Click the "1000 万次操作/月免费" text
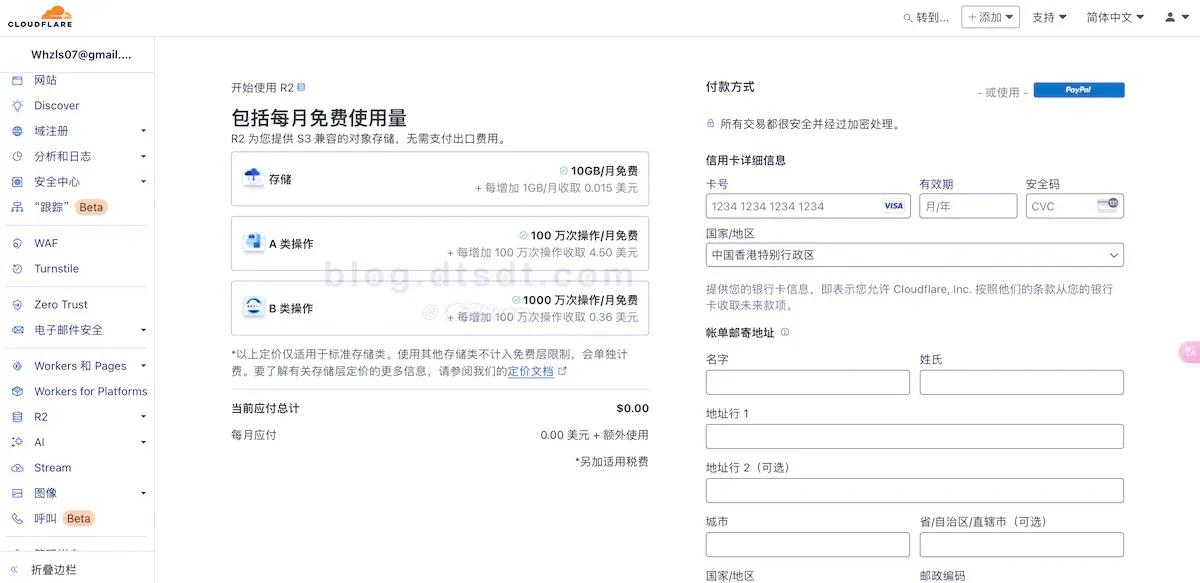 tap(580, 300)
